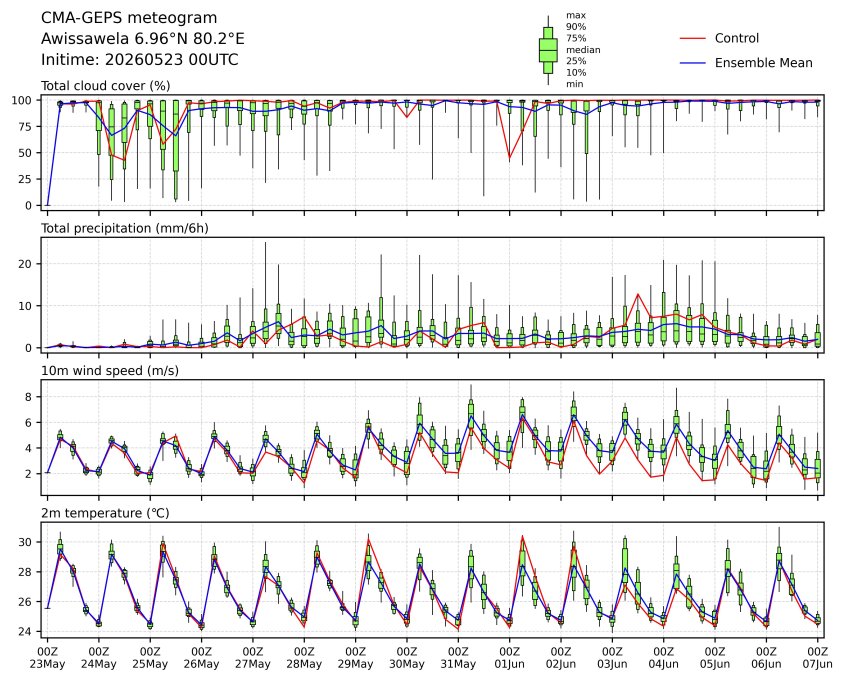Click the 00Z 26May axis label
Viewport: 844px width, 681px height.
pos(201,658)
